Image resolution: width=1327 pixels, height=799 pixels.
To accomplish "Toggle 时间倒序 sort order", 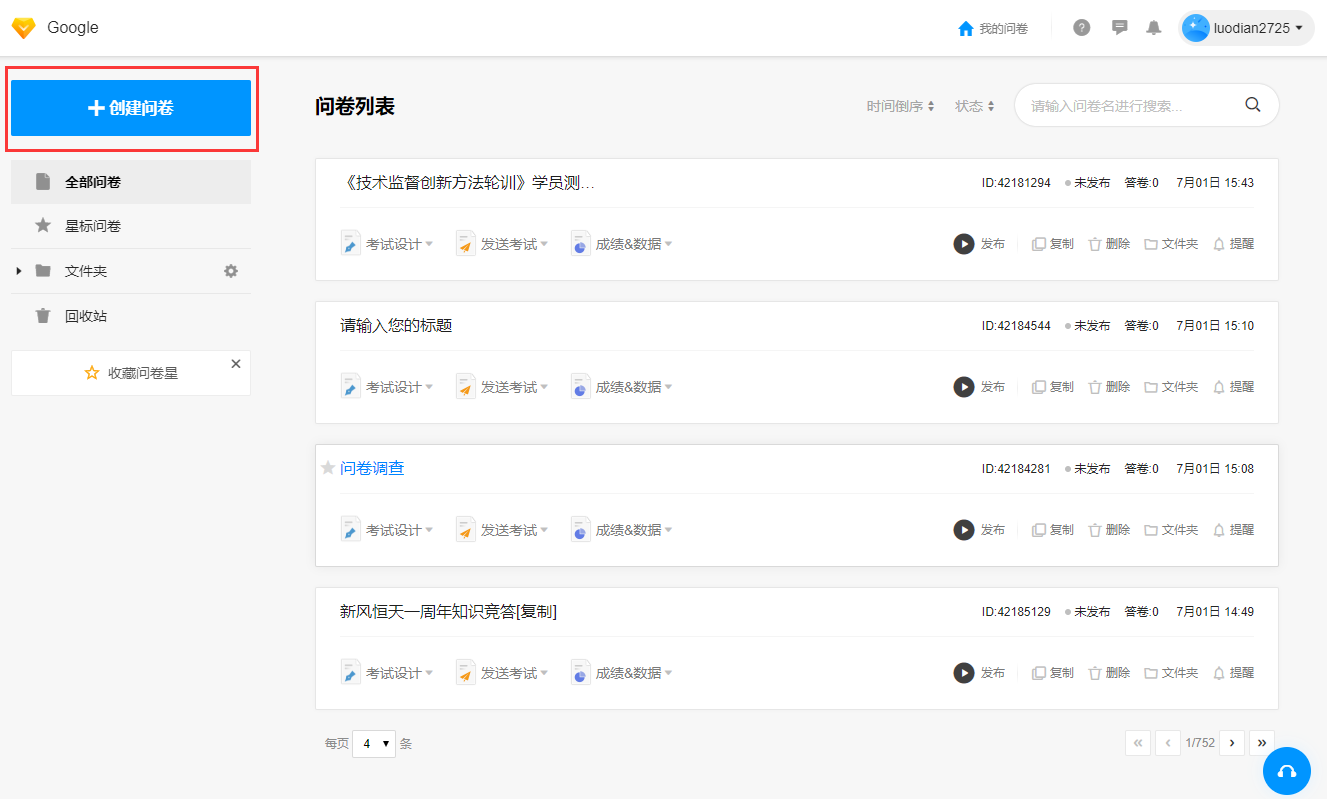I will click(x=900, y=106).
